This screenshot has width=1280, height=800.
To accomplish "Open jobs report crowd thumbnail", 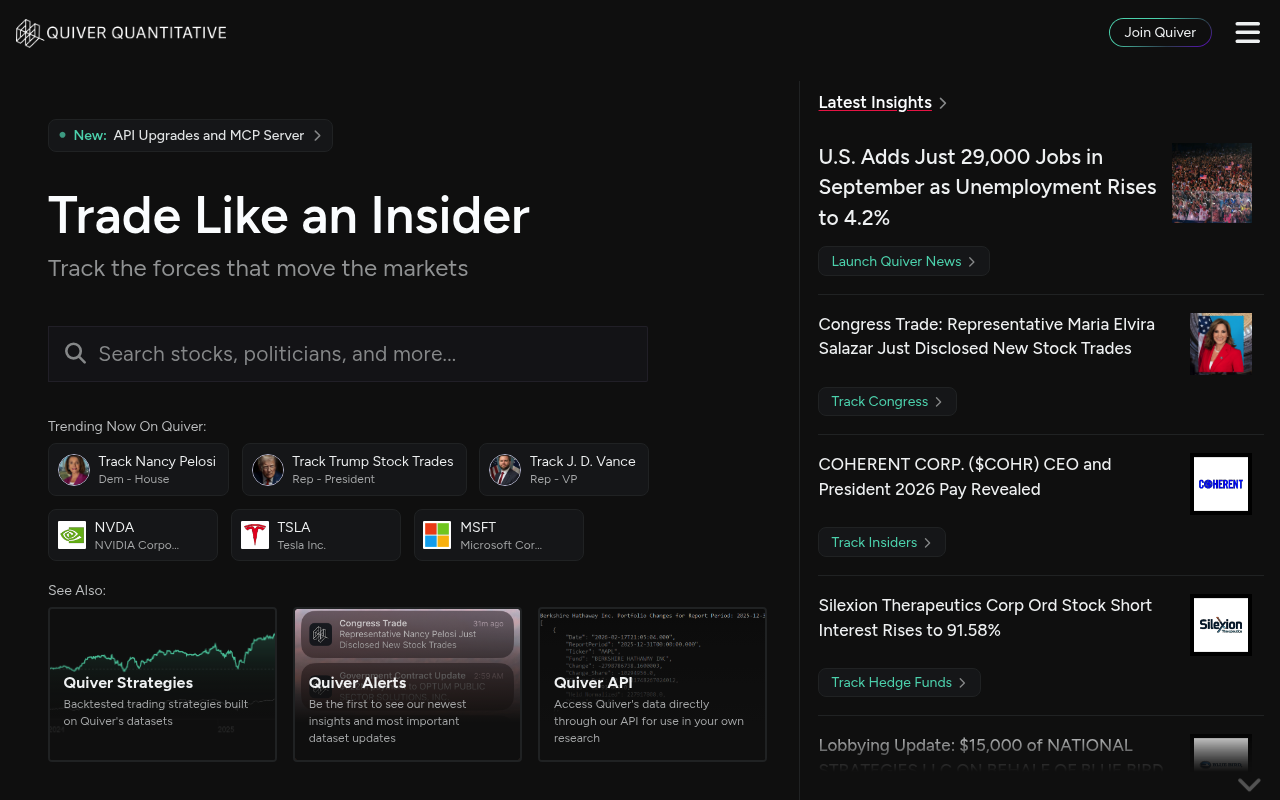I will [x=1212, y=182].
